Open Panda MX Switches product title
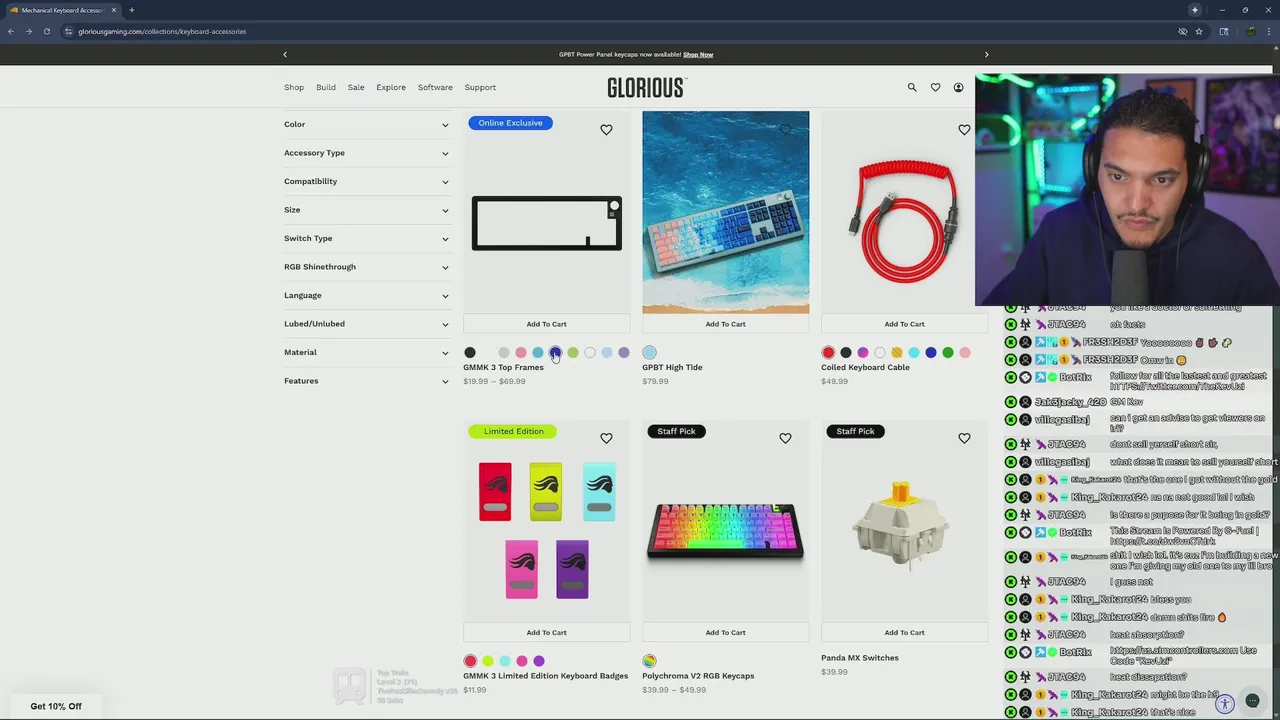 coord(860,658)
